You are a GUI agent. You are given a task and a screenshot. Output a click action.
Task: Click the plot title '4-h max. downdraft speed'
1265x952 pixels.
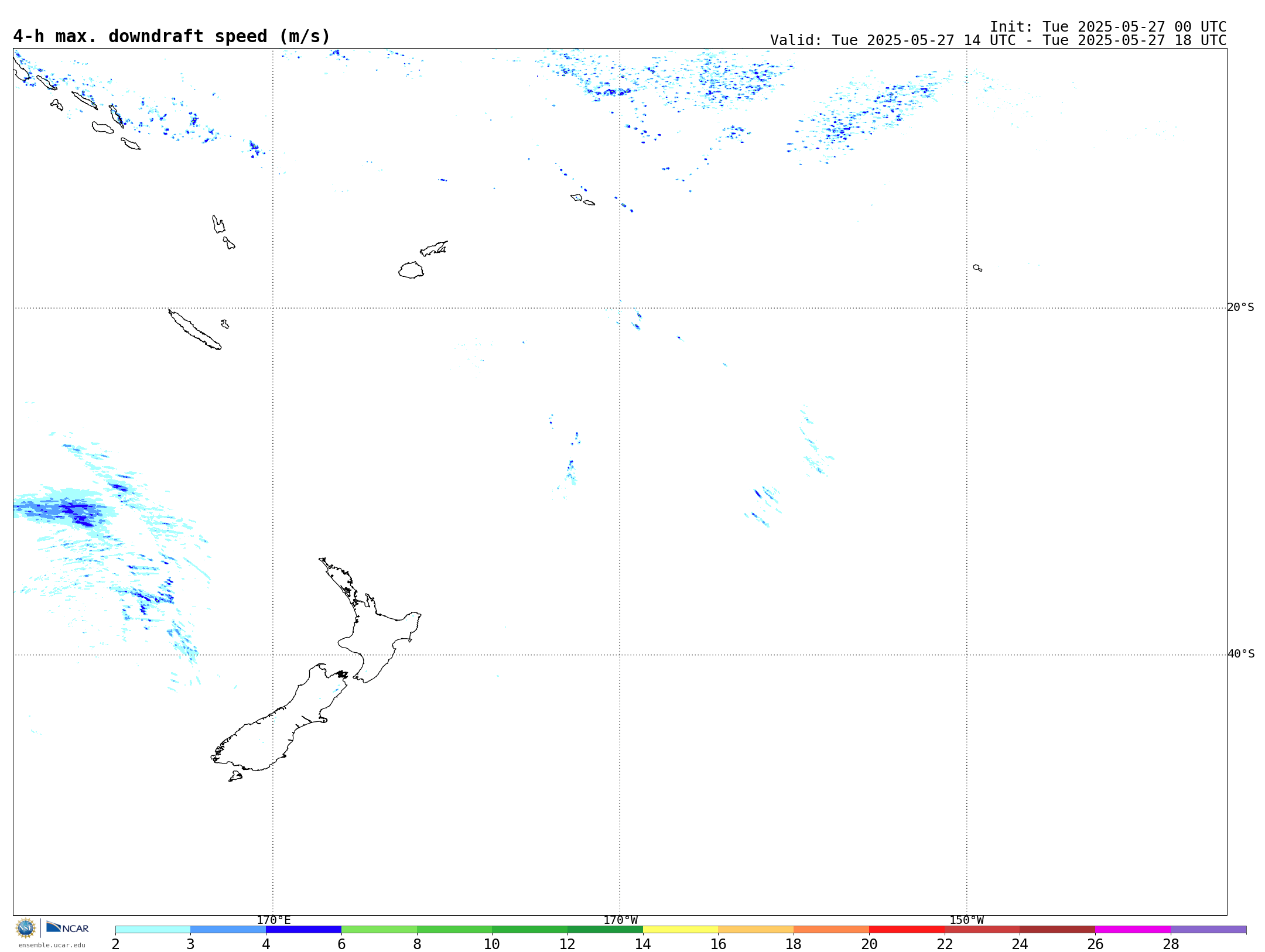172,36
